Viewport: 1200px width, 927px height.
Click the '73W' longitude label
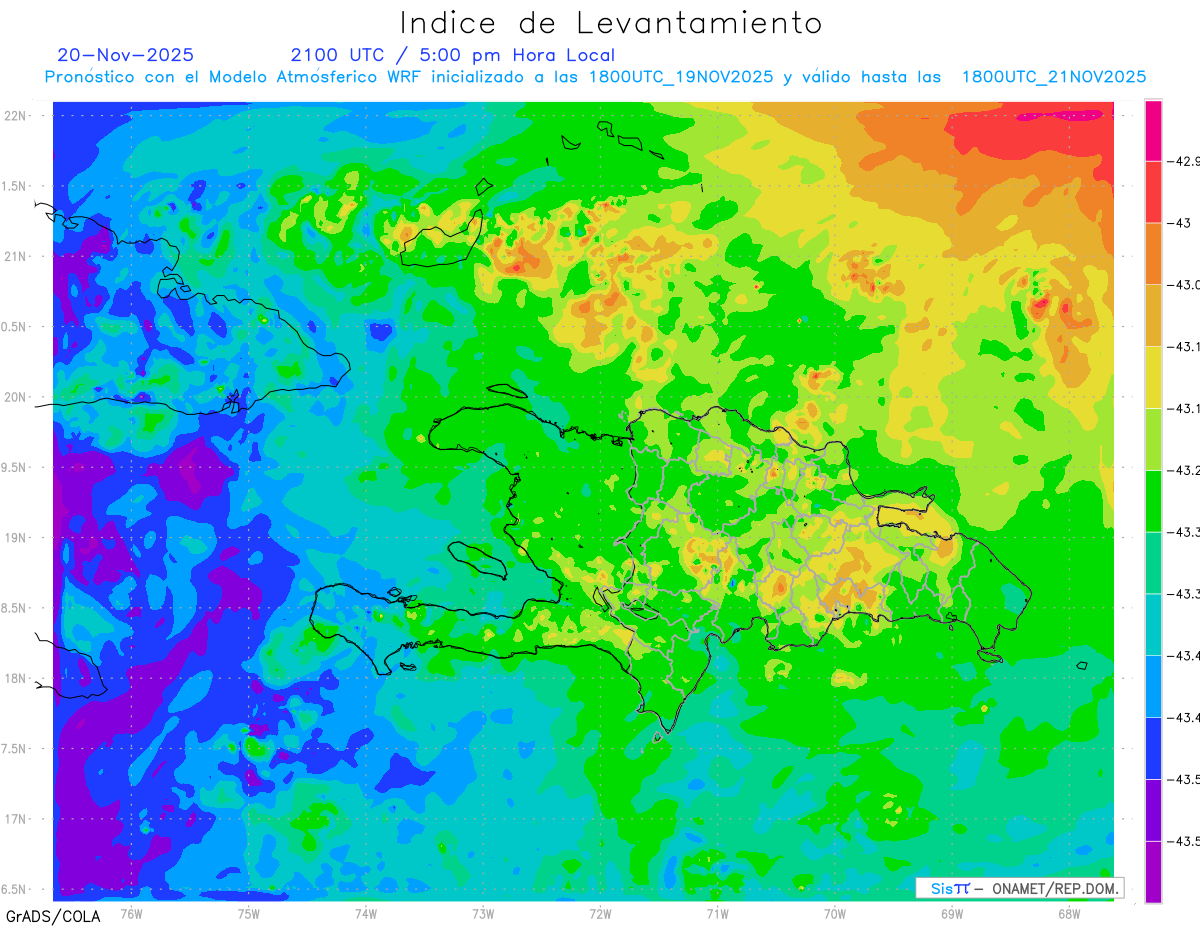pos(483,913)
